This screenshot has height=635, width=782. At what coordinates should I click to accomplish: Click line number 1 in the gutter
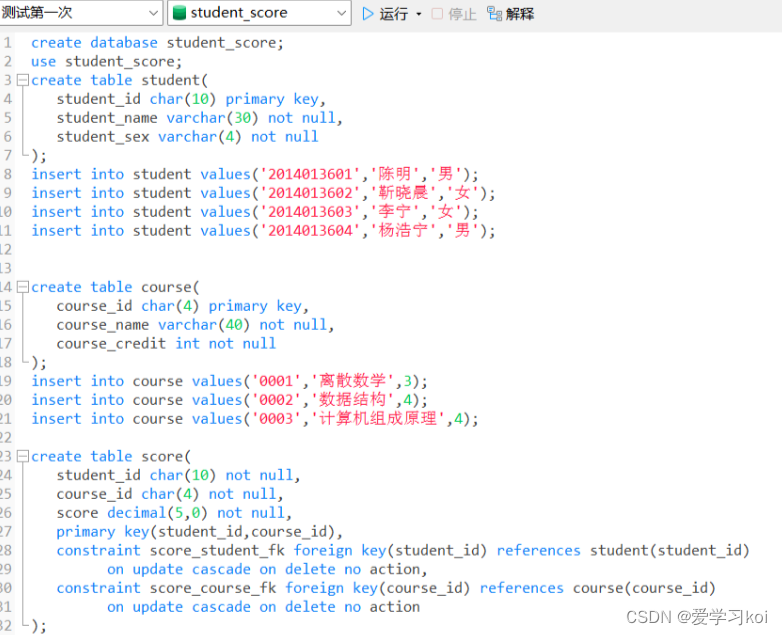(x=7, y=43)
